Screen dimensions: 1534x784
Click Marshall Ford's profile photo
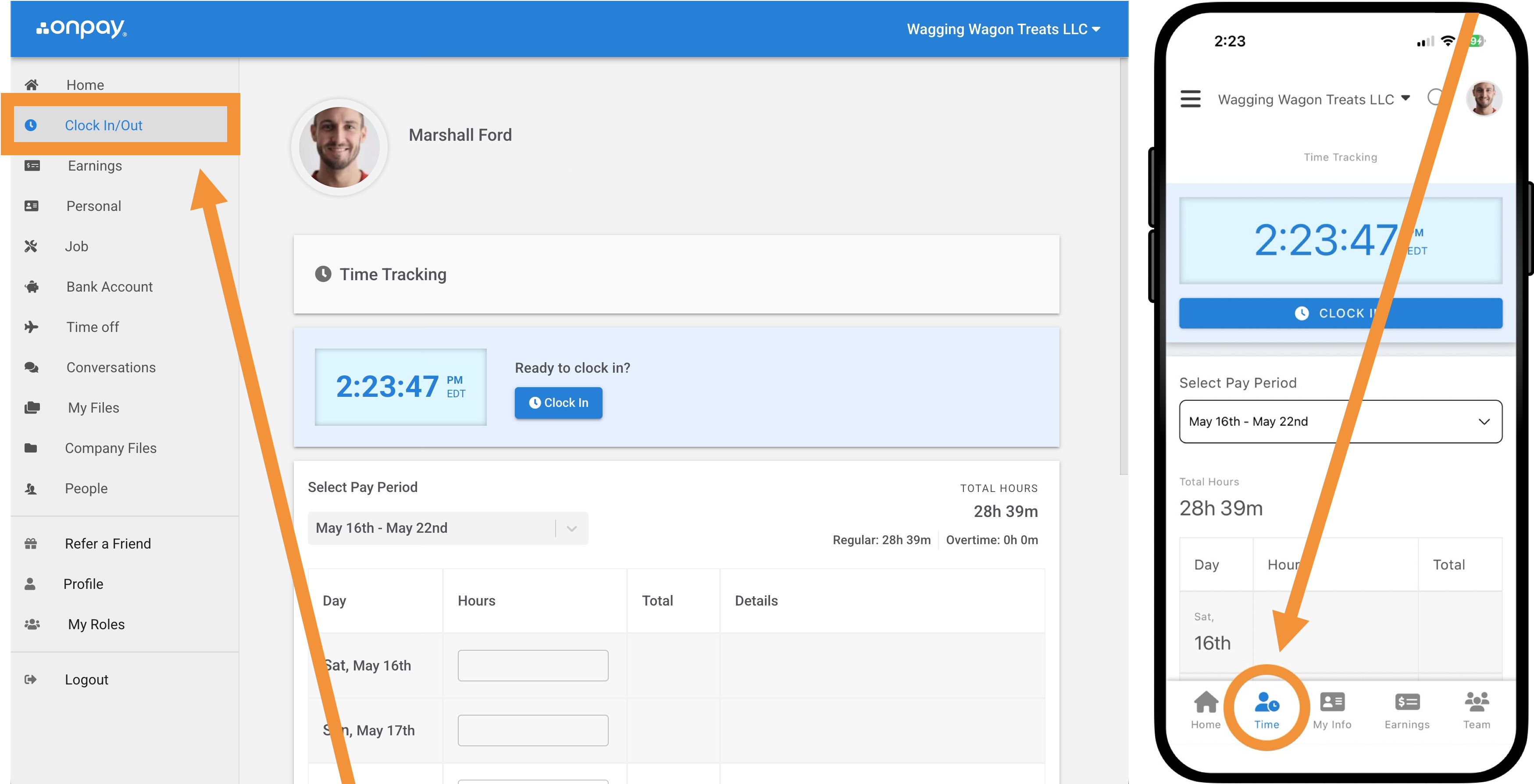339,147
